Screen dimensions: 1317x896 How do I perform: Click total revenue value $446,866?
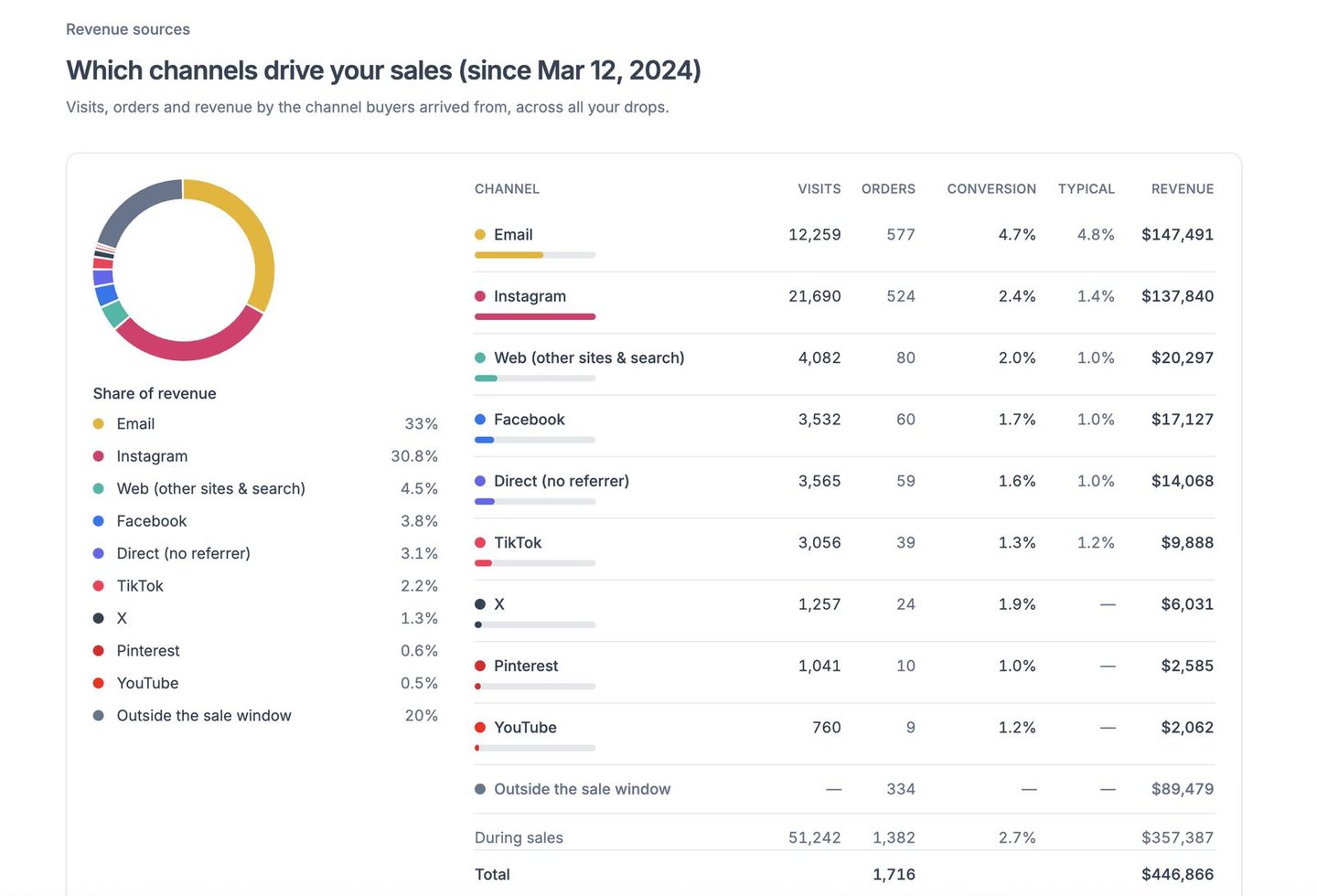1178,875
